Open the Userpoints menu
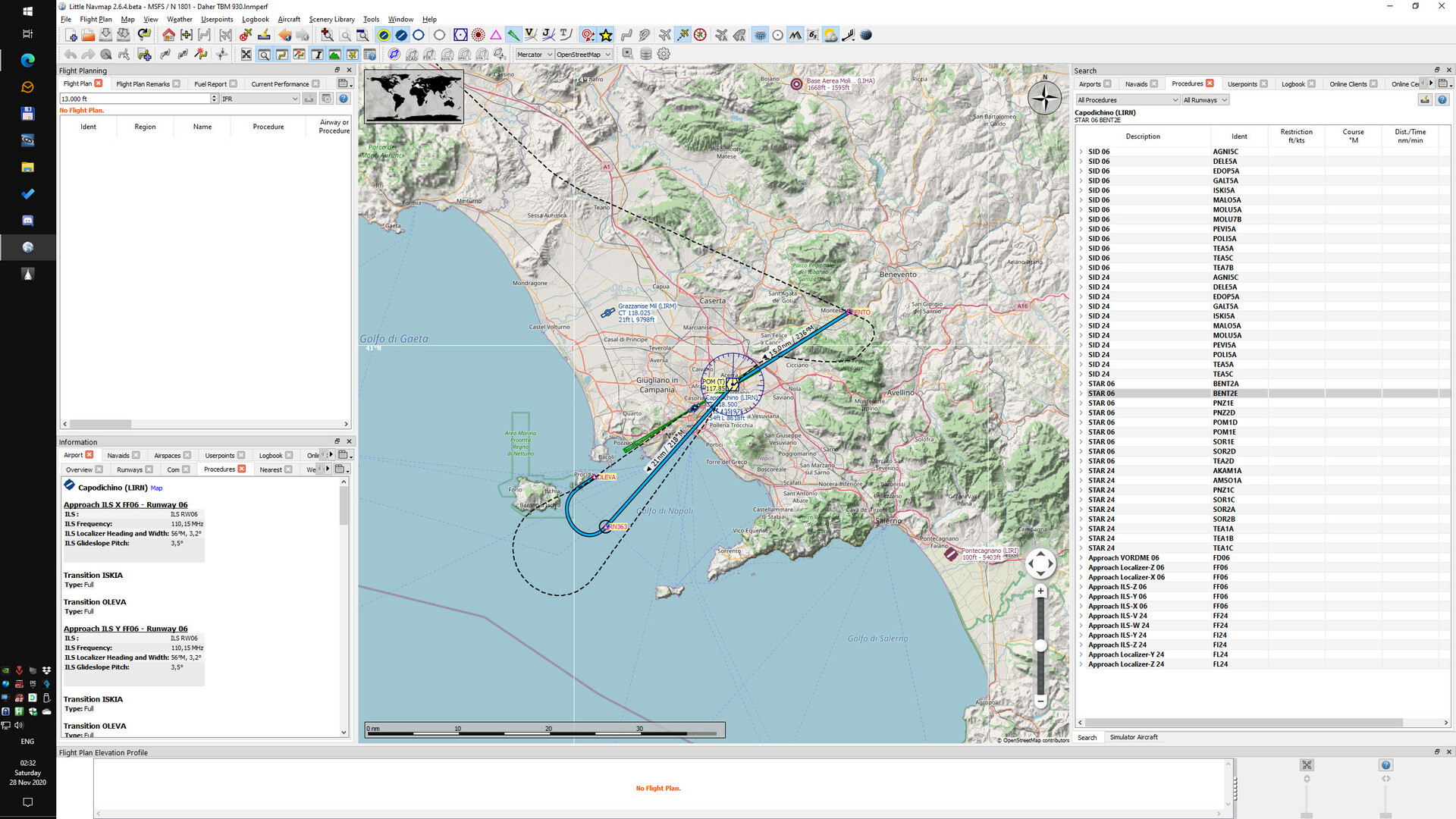Viewport: 1456px width, 819px height. [x=217, y=19]
